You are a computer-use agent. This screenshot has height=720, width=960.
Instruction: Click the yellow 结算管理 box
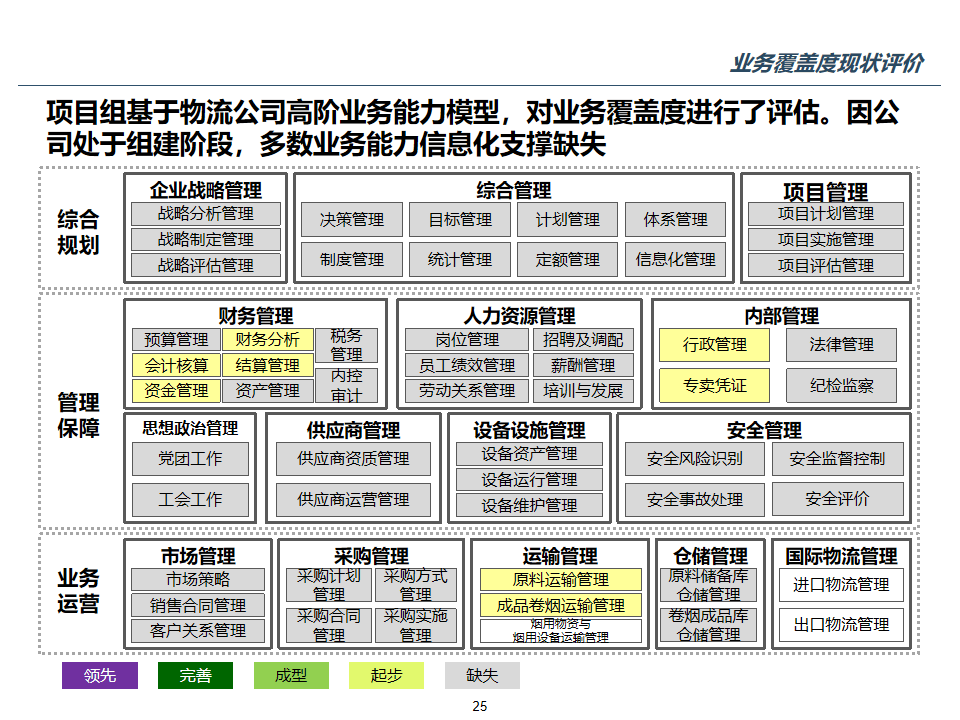(x=268, y=365)
